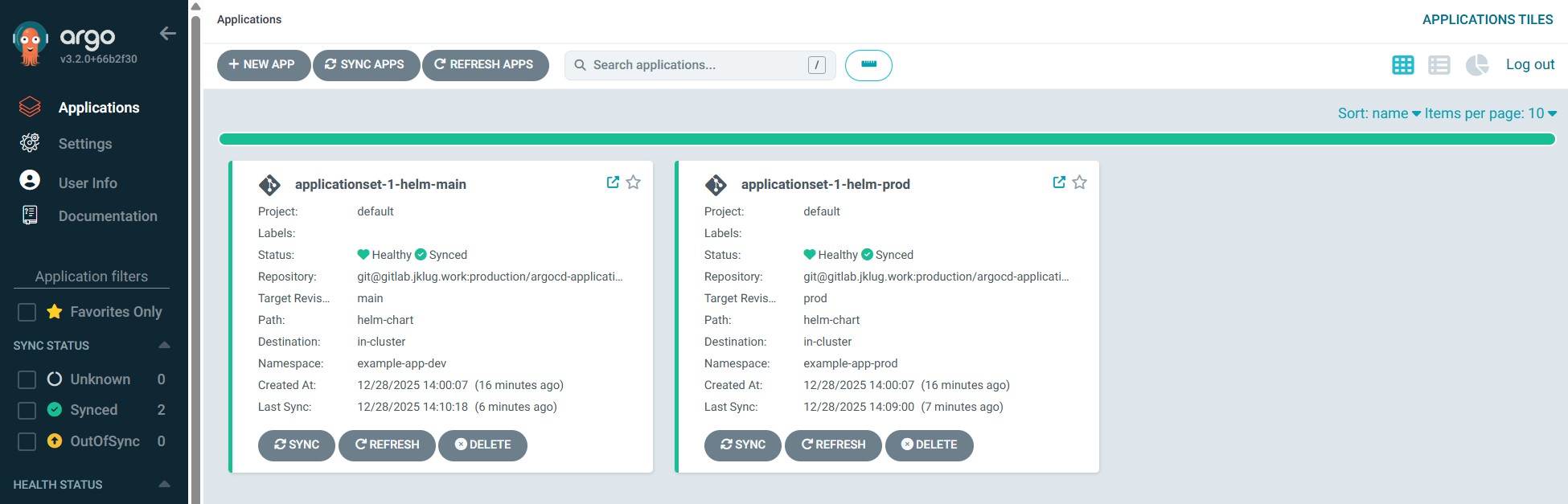The height and width of the screenshot is (504, 1568).
Task: Go to Settings in the sidebar
Action: pos(84,144)
